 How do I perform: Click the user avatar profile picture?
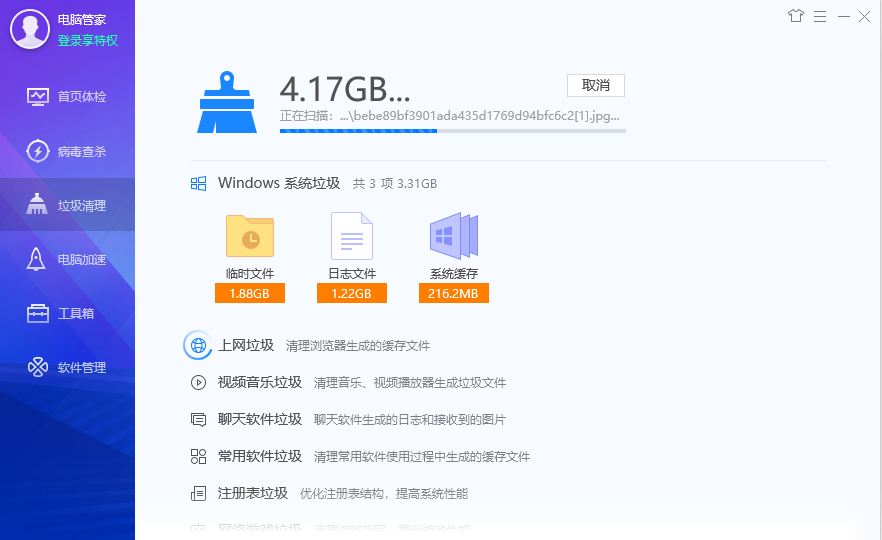[x=30, y=29]
